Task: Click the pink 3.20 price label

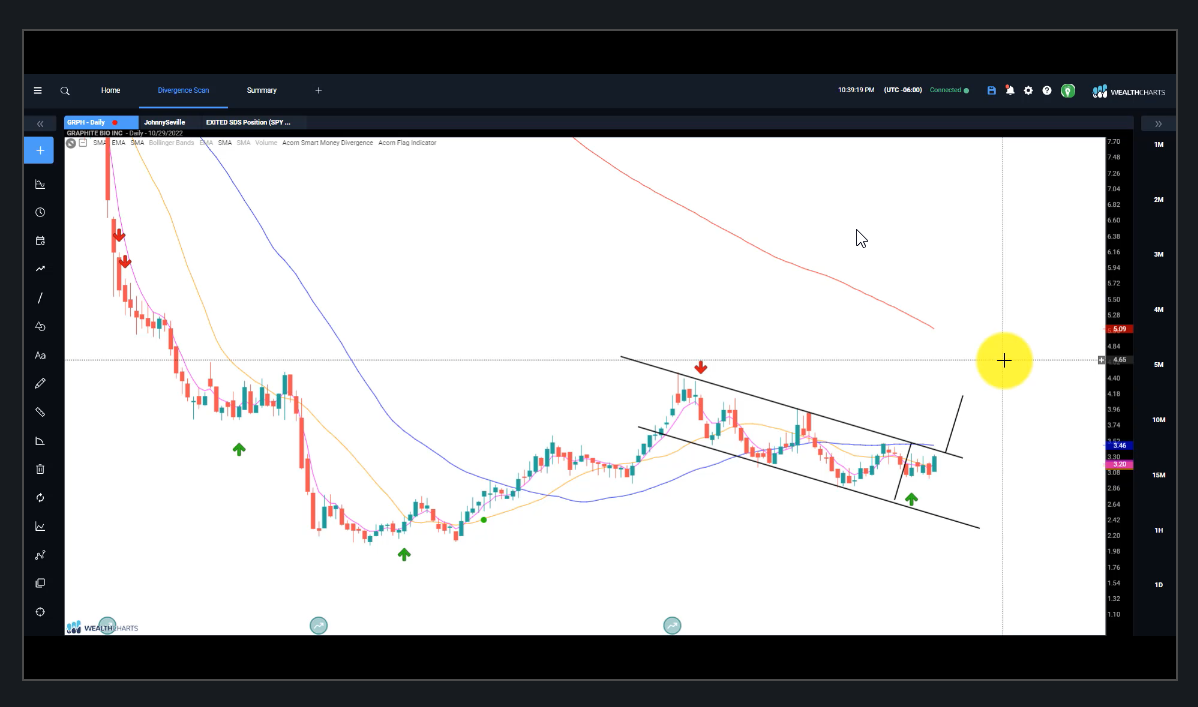Action: pos(1119,465)
